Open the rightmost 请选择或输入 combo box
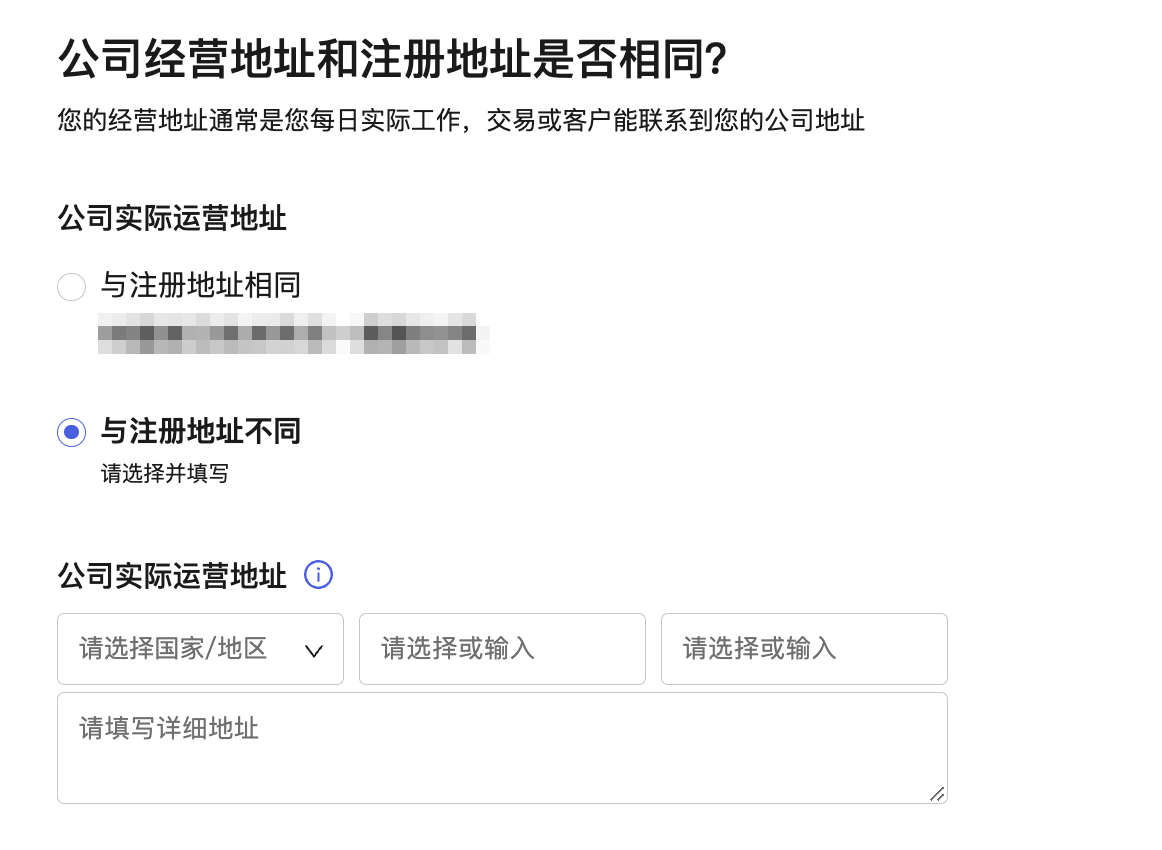1162x850 pixels. click(x=804, y=649)
